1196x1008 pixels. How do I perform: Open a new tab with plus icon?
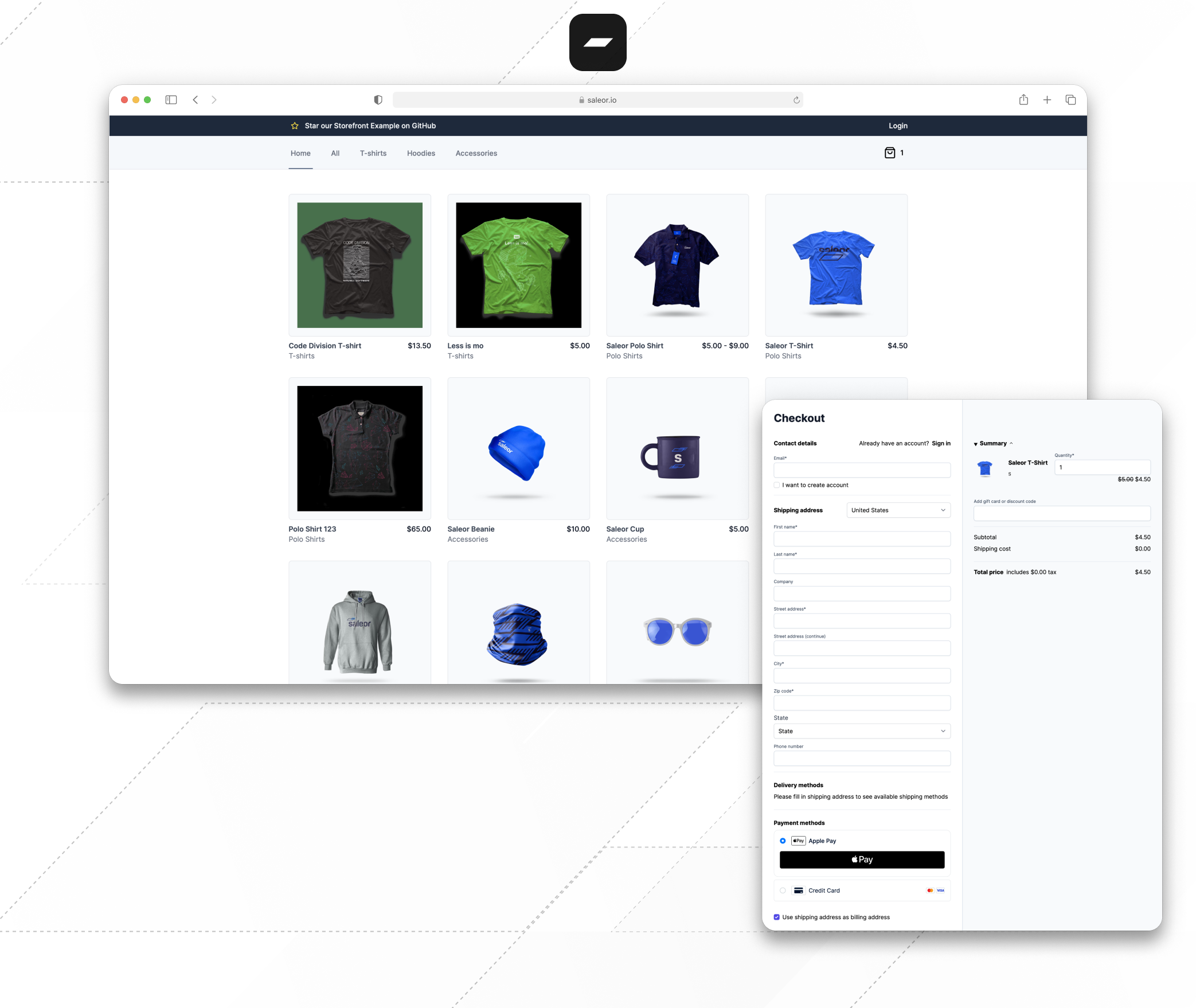(x=1047, y=100)
